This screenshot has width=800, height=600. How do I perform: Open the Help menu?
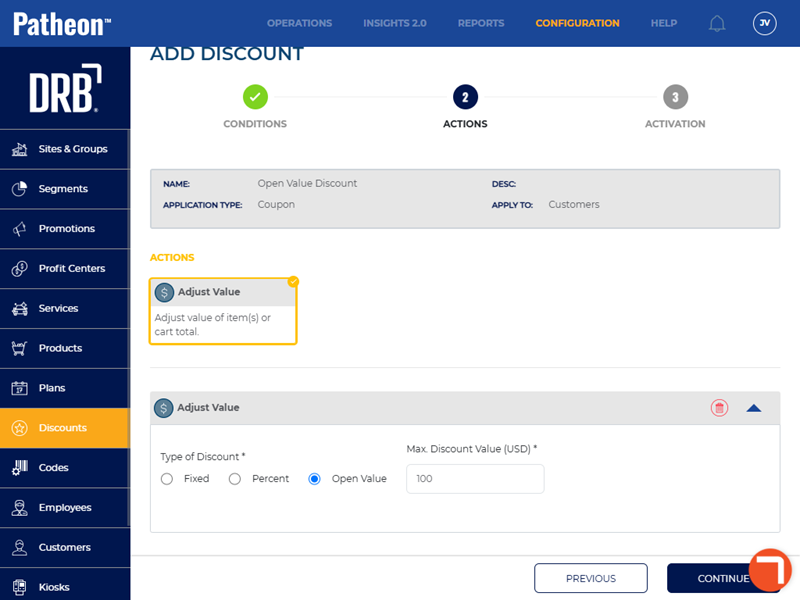click(664, 23)
